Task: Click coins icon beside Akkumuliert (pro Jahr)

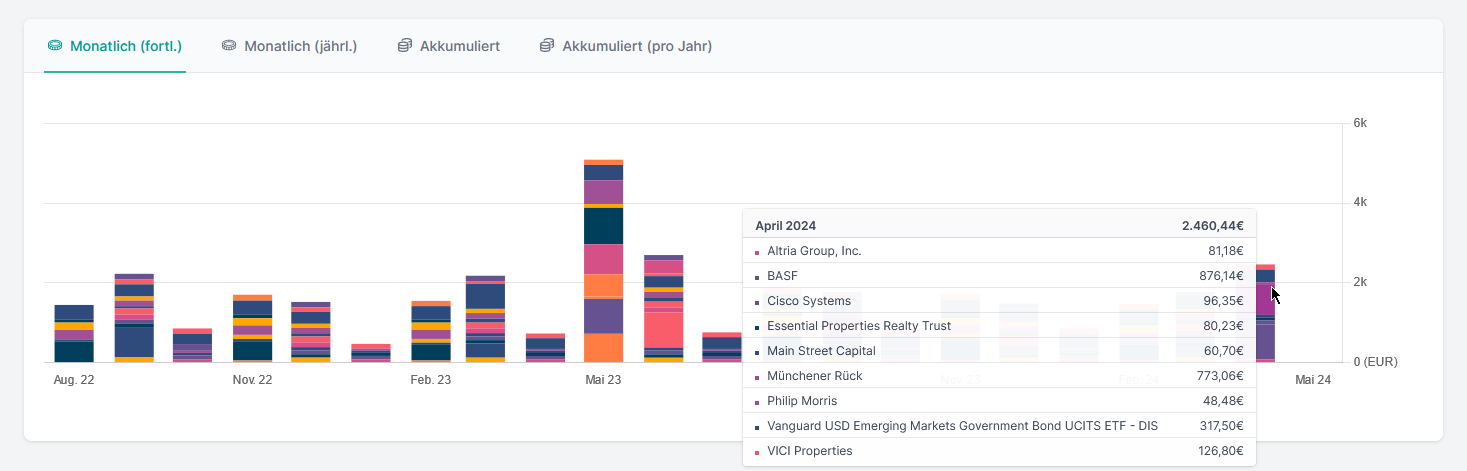Action: tap(547, 46)
